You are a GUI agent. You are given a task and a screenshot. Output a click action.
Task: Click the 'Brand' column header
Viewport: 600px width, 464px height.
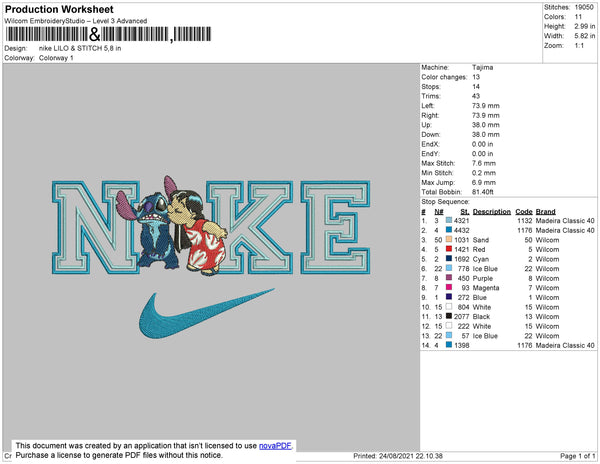pyautogui.click(x=545, y=212)
